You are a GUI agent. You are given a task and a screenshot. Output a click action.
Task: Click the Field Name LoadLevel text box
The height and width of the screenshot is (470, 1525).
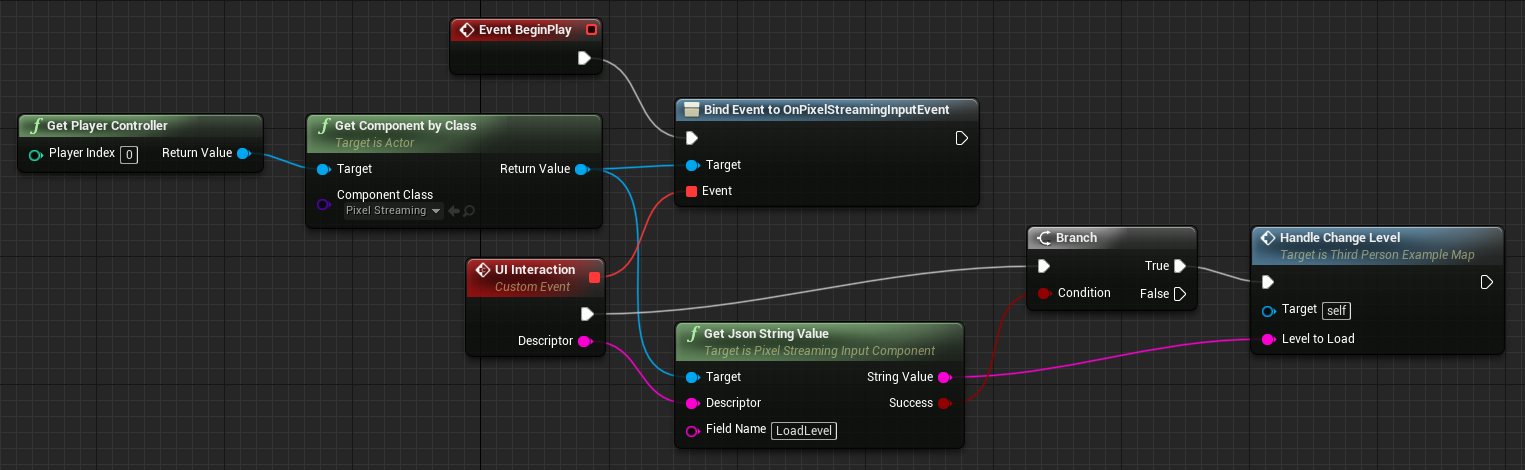804,431
